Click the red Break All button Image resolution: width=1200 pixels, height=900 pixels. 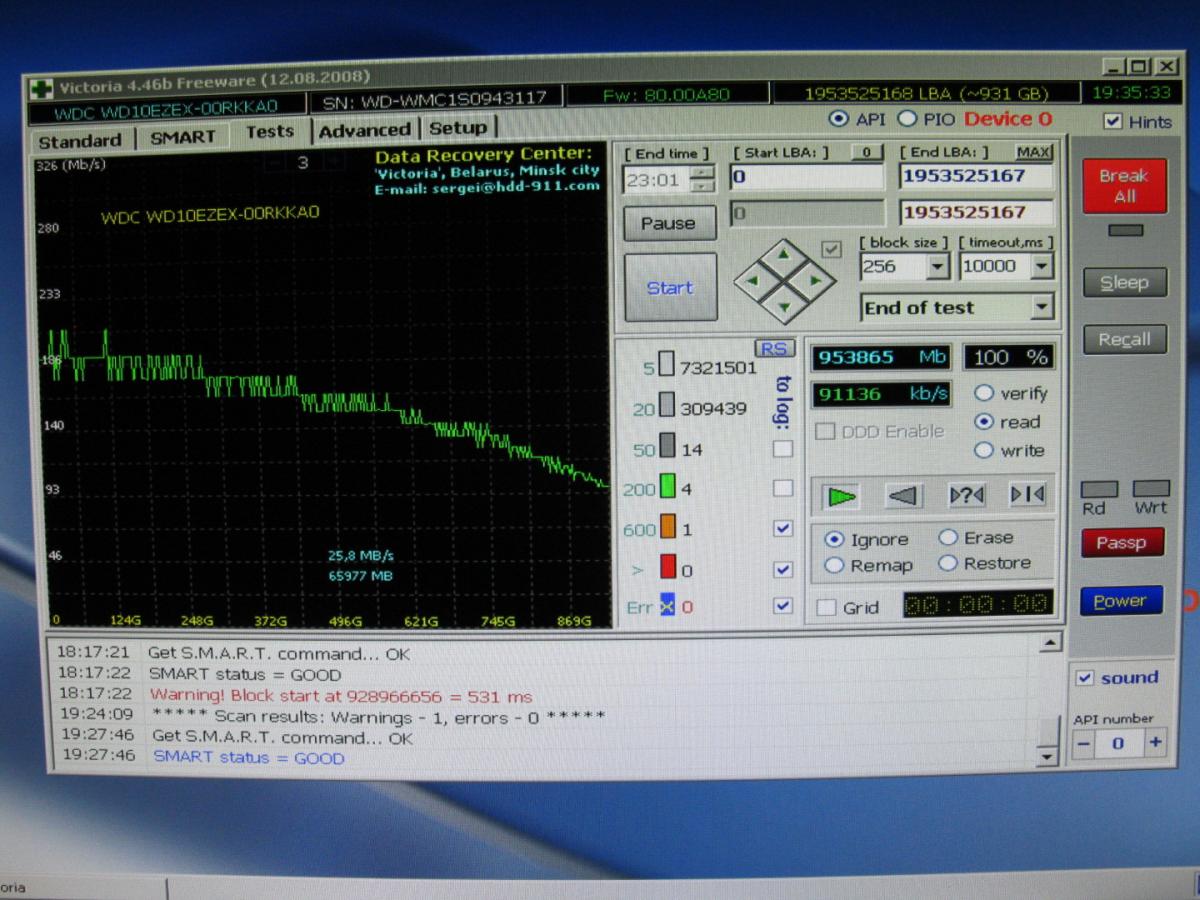(1124, 186)
